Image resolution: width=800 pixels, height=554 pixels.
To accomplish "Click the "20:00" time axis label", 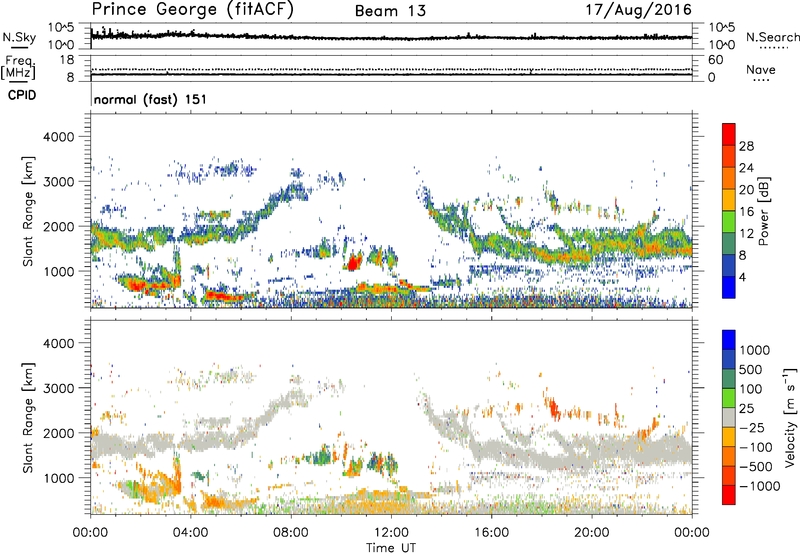I will pos(592,533).
